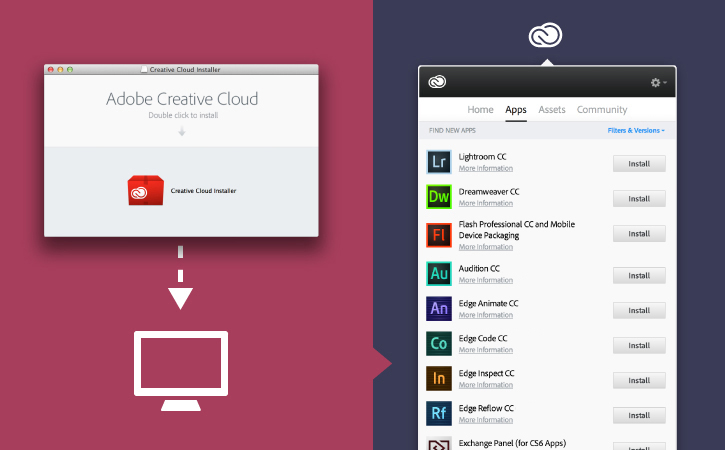Install Edge Code CC
Screen dimensions: 725x450
coord(639,345)
